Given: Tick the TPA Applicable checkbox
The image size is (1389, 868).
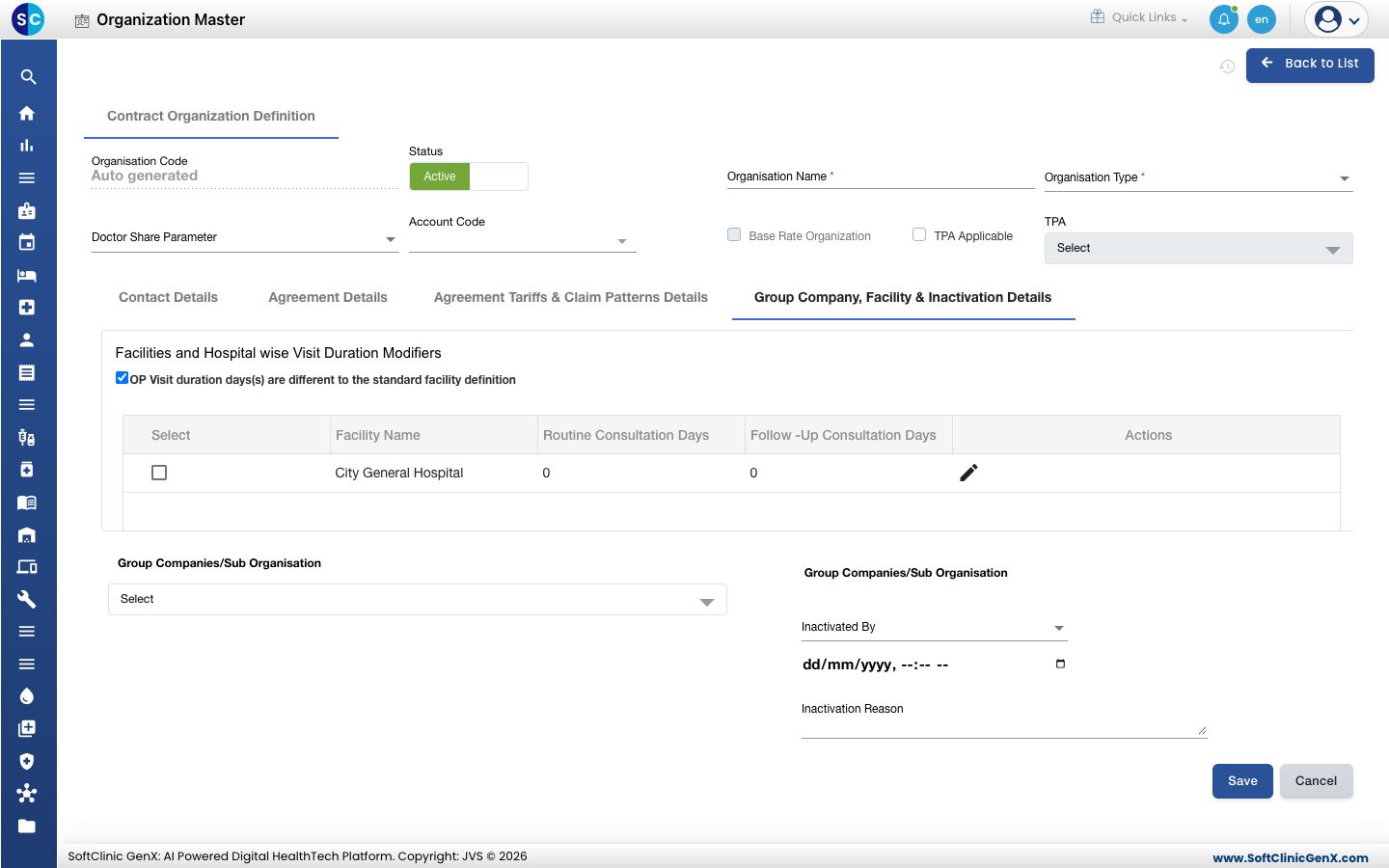Looking at the screenshot, I should (919, 234).
